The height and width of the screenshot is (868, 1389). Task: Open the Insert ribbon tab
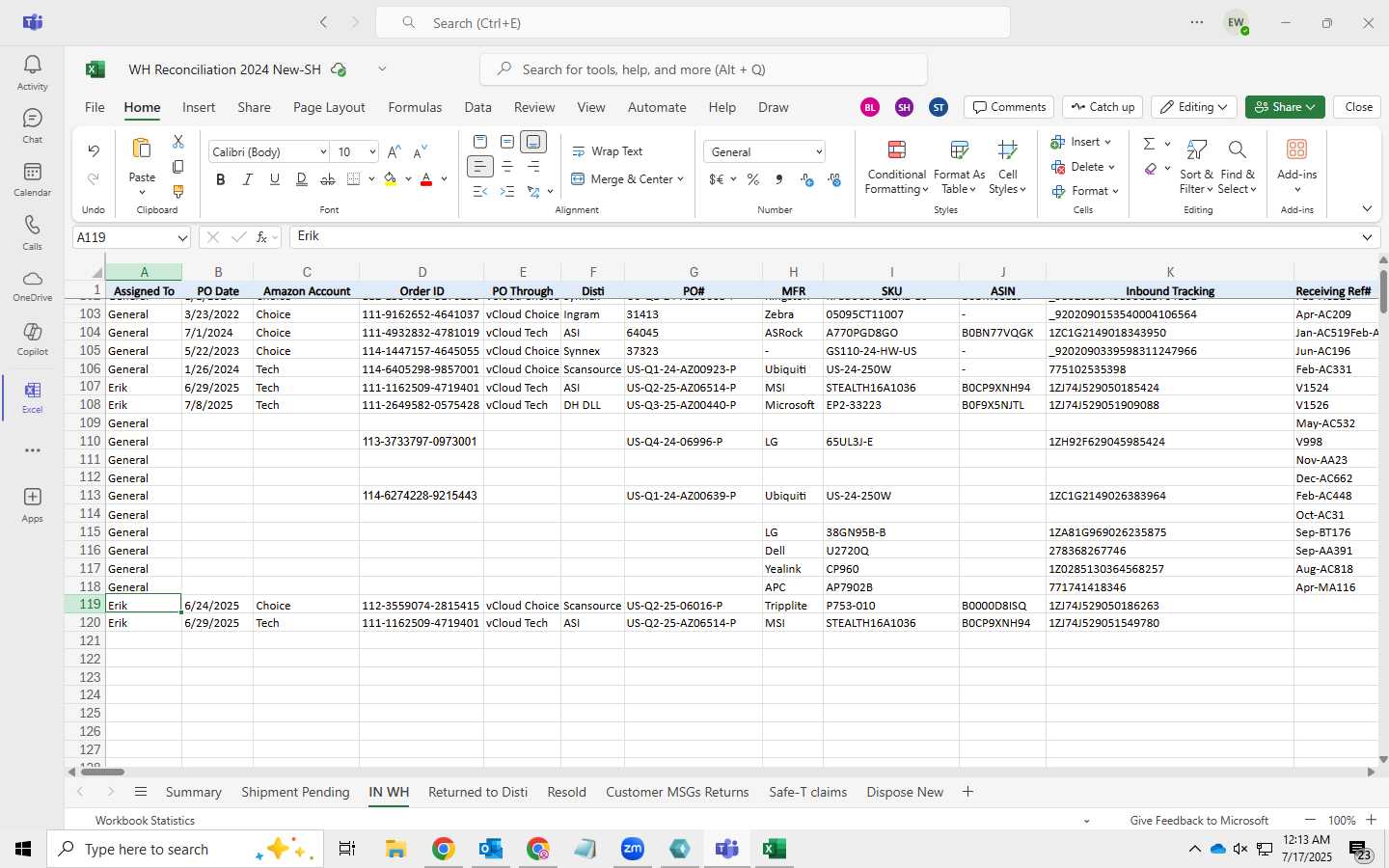pos(199,107)
